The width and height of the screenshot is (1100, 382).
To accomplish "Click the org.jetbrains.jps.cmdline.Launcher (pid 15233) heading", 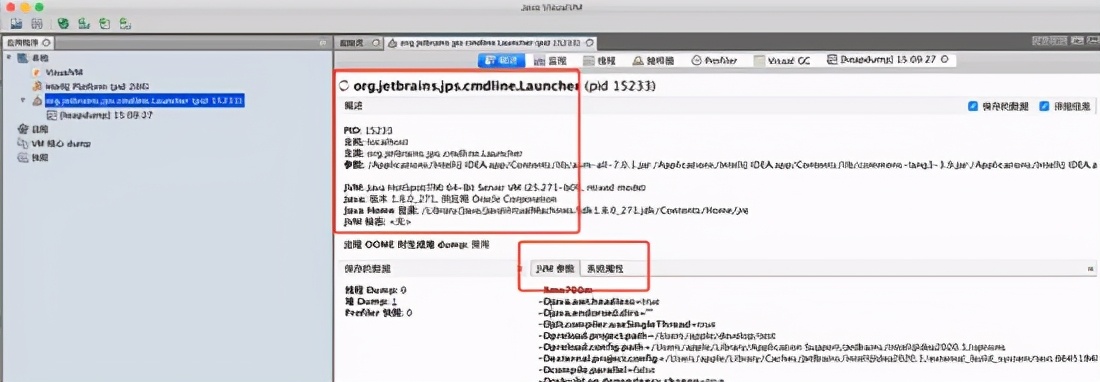I will (x=504, y=86).
